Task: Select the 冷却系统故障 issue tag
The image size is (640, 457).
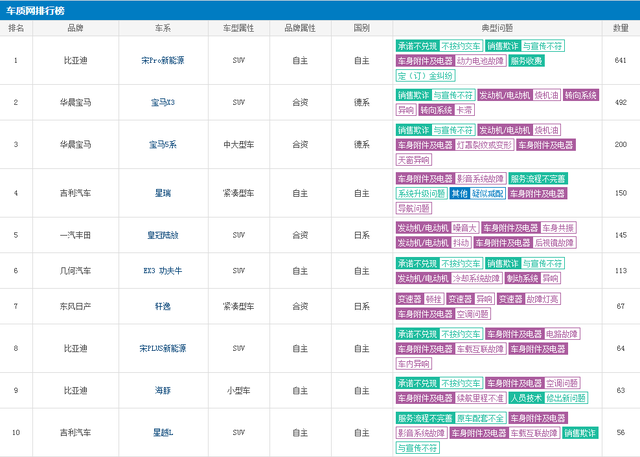Action: 476,278
